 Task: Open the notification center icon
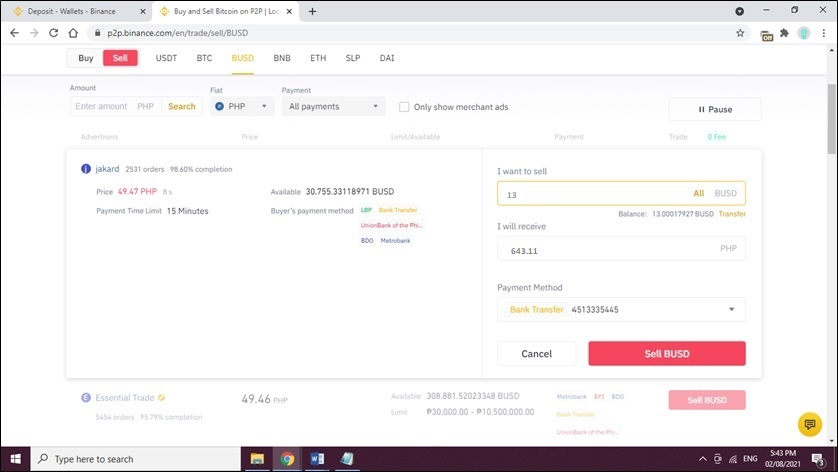point(818,459)
